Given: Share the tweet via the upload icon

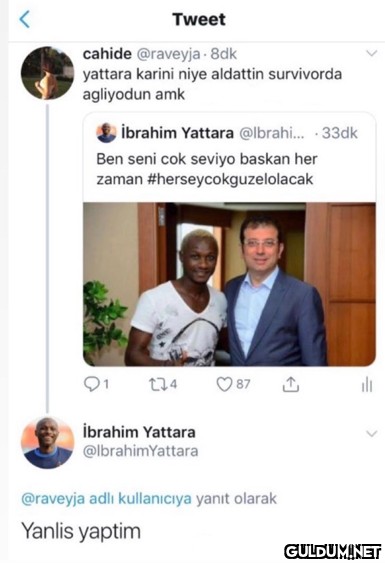Looking at the screenshot, I should click(x=291, y=385).
